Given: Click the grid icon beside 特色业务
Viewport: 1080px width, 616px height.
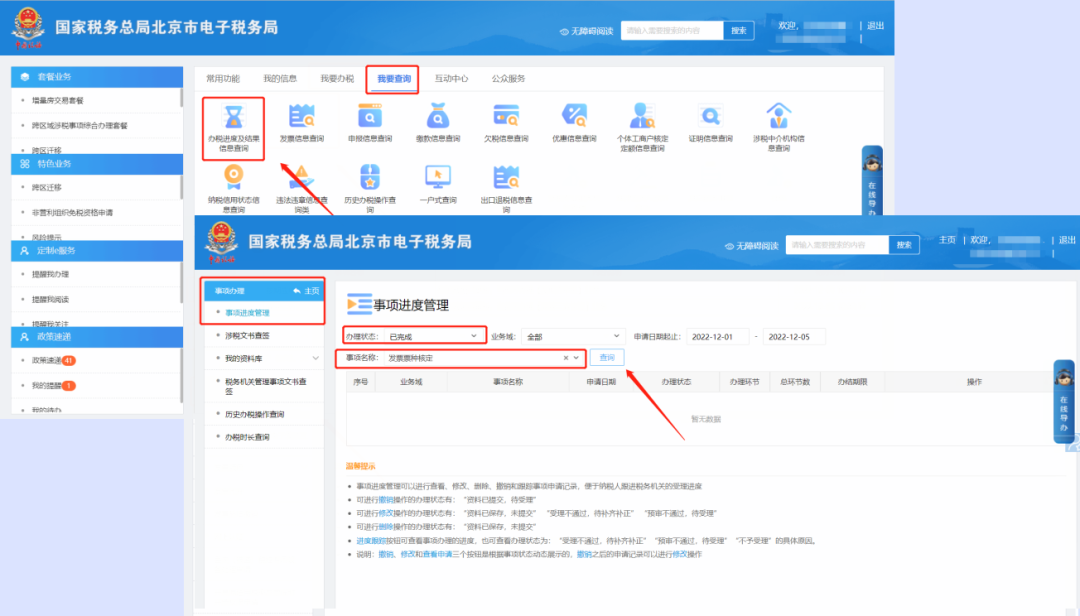Looking at the screenshot, I should (x=25, y=164).
